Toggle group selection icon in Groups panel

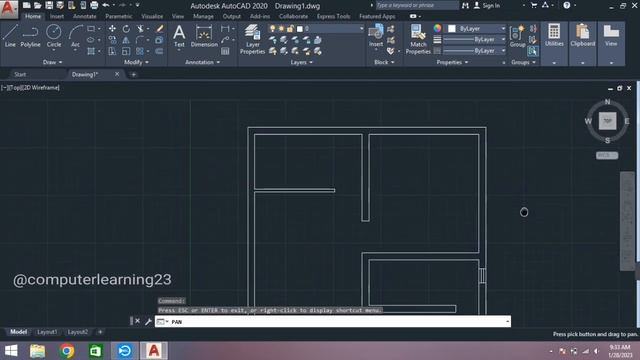pos(532,51)
